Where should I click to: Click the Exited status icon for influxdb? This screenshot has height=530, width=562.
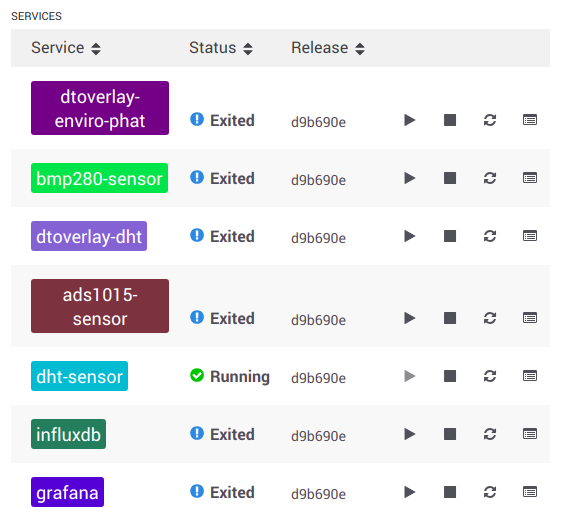pyautogui.click(x=197, y=433)
